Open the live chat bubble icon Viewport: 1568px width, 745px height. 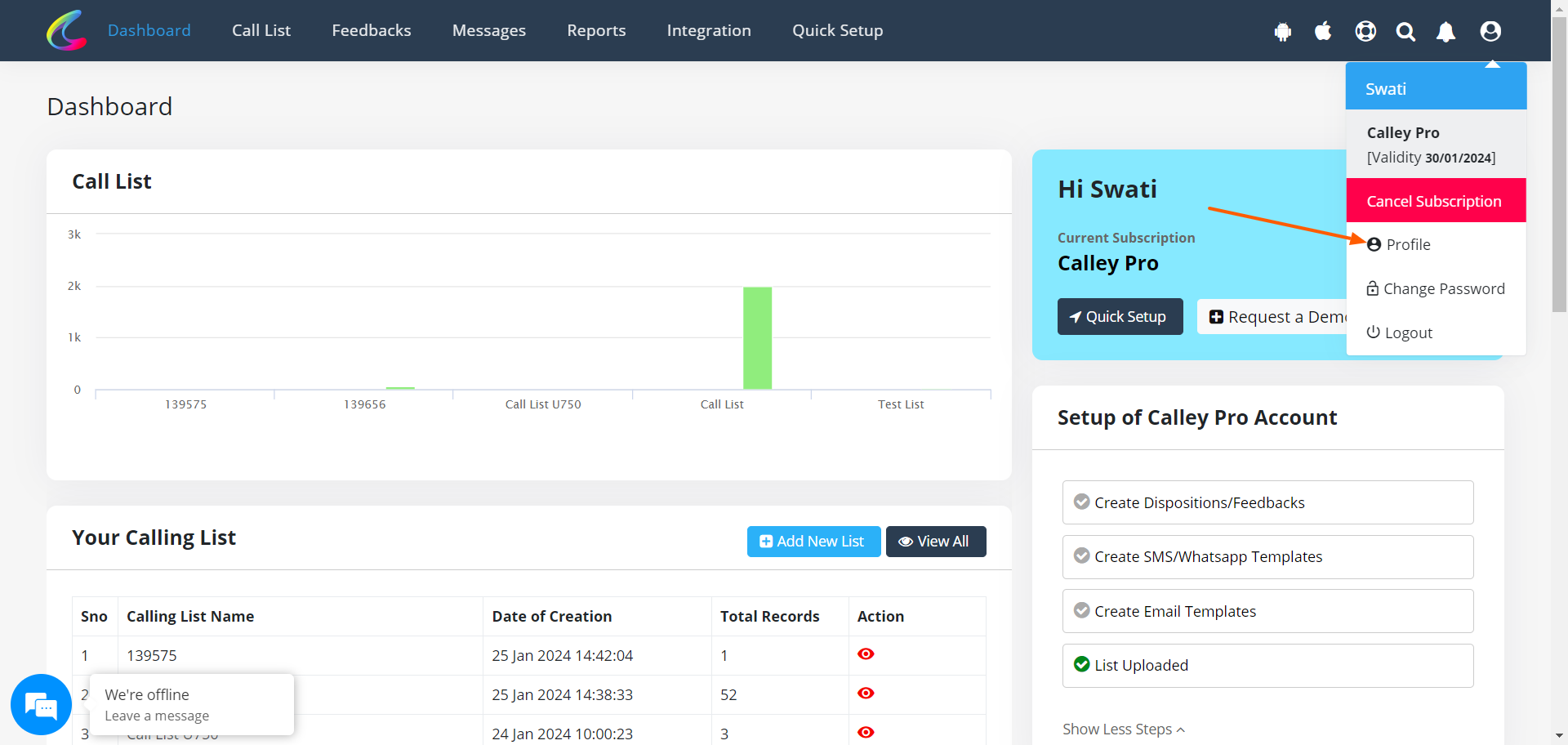point(41,704)
